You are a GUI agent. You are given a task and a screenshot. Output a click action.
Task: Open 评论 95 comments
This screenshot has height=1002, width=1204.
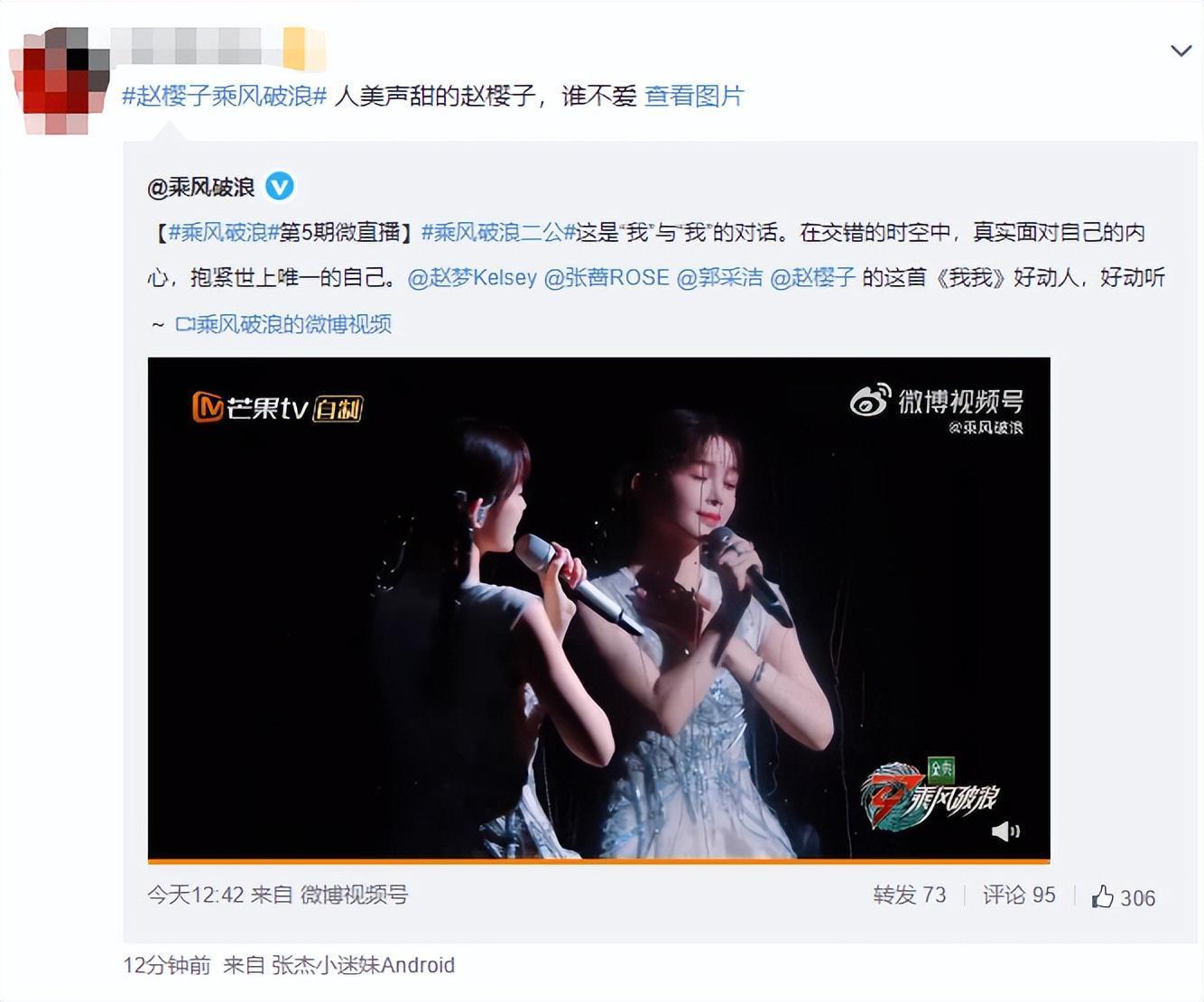click(x=1019, y=895)
